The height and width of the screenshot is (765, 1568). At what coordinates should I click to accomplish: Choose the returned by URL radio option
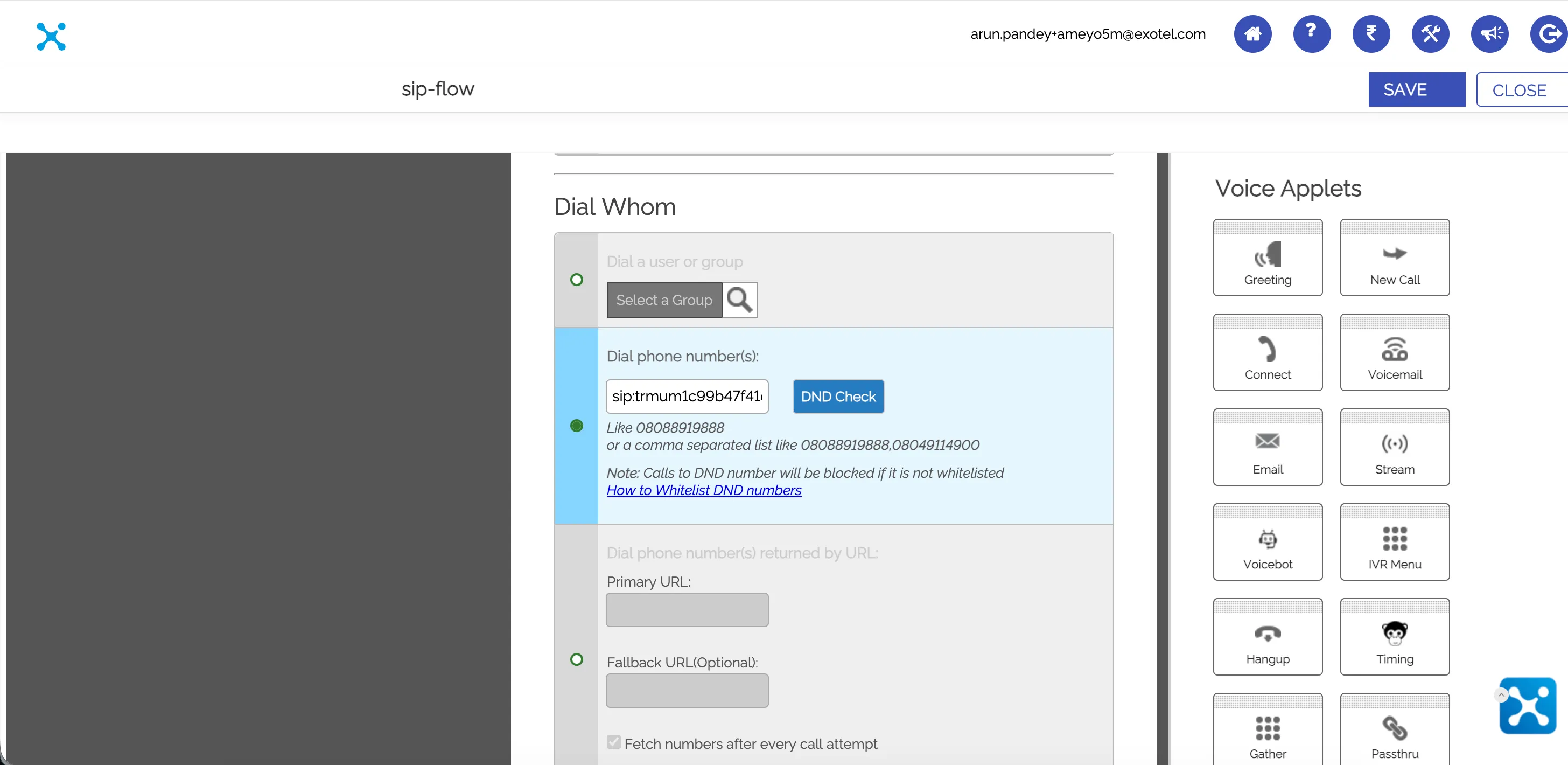(x=577, y=659)
